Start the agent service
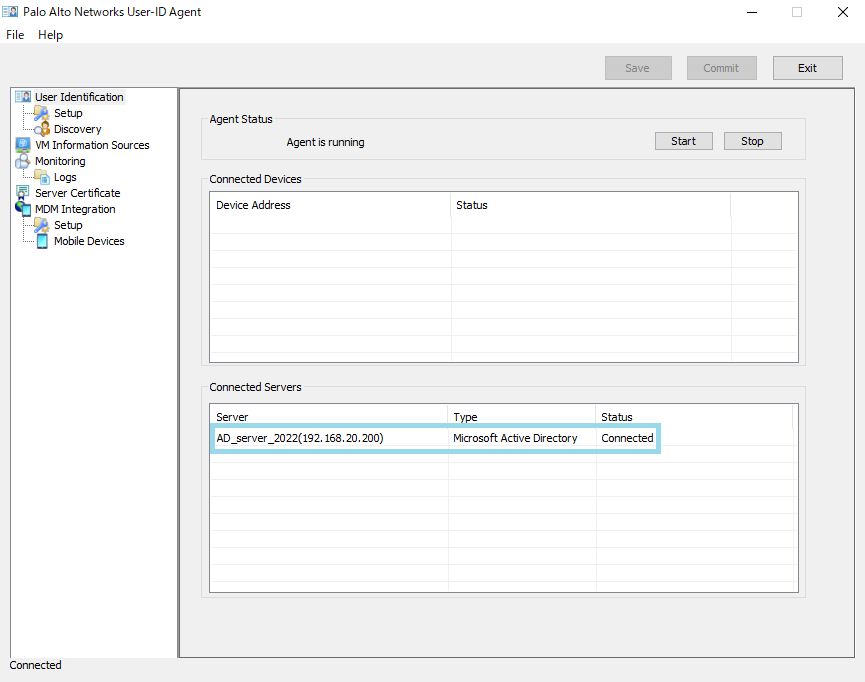865x682 pixels. 684,141
